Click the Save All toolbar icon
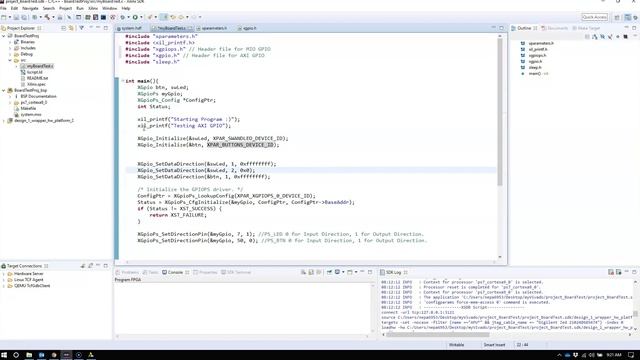The image size is (640, 360). coord(24,17)
